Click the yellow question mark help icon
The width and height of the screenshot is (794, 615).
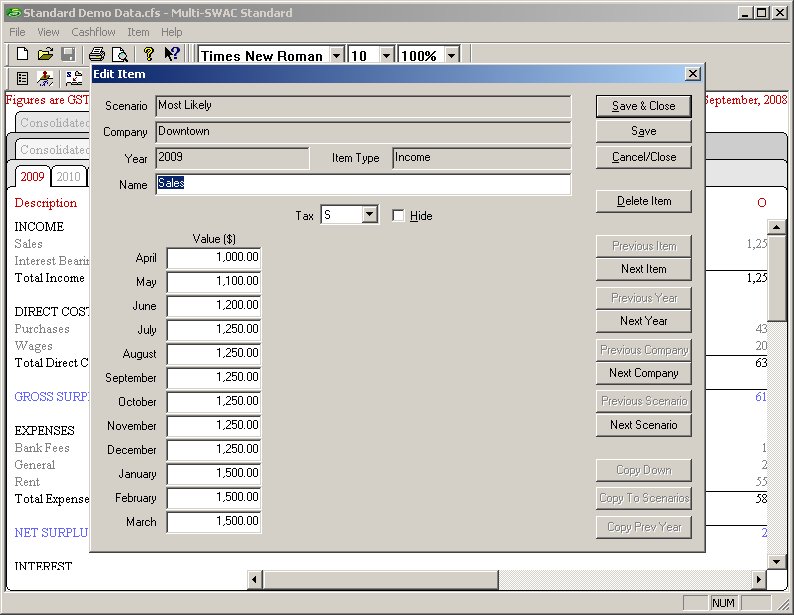pos(148,54)
